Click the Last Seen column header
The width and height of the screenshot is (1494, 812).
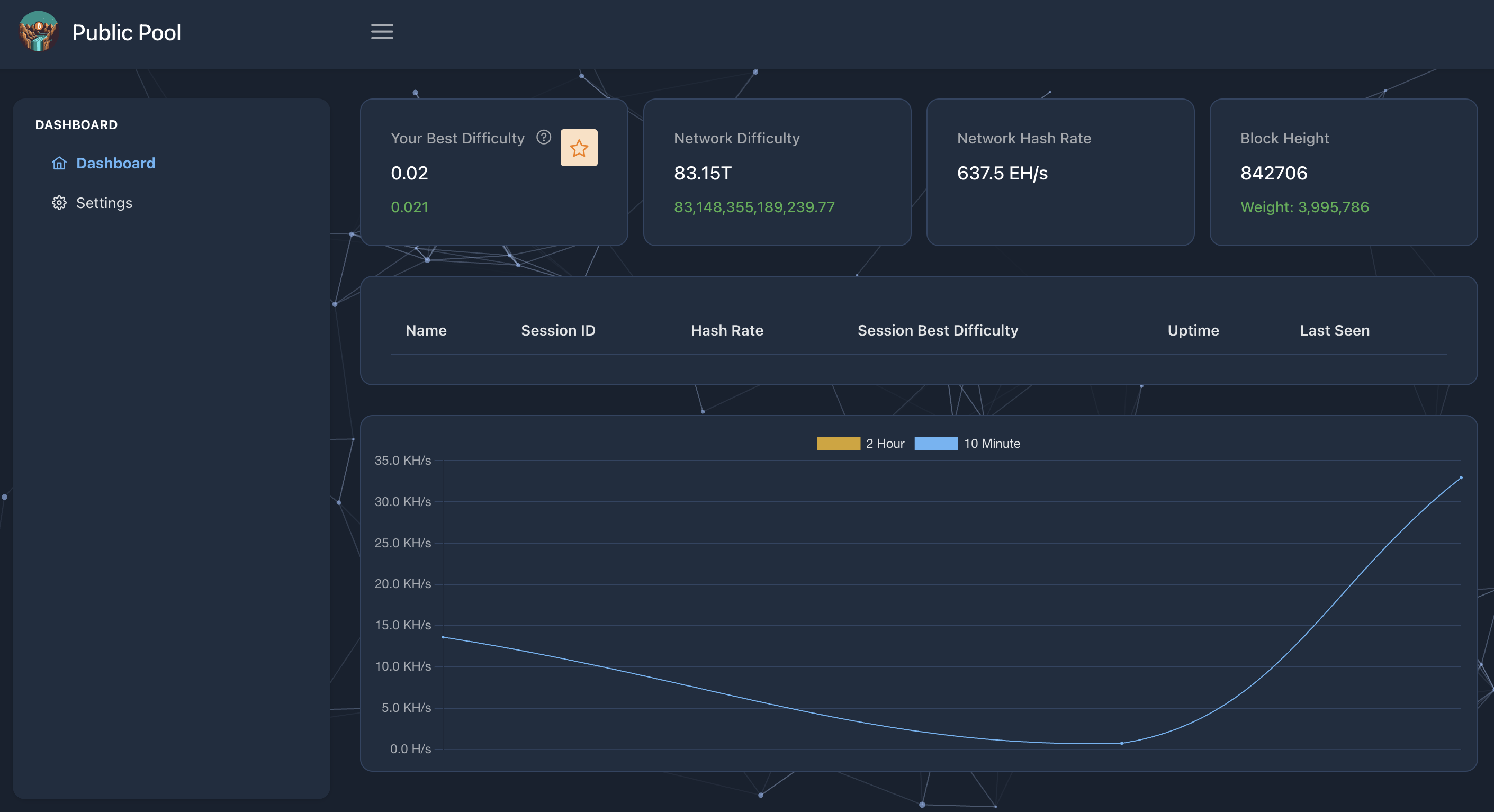coord(1334,330)
